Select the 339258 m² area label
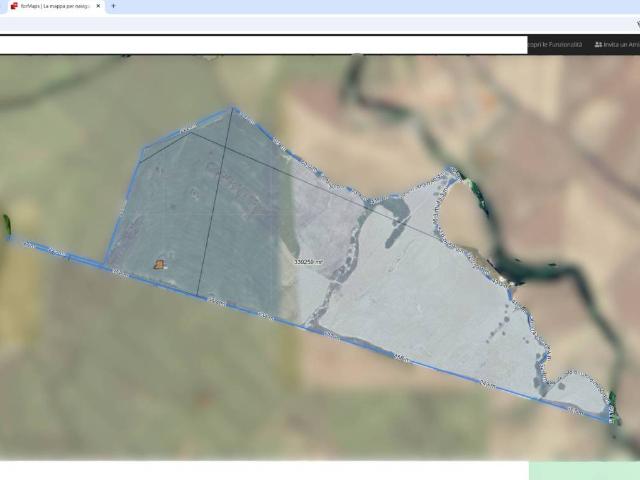 [308, 262]
